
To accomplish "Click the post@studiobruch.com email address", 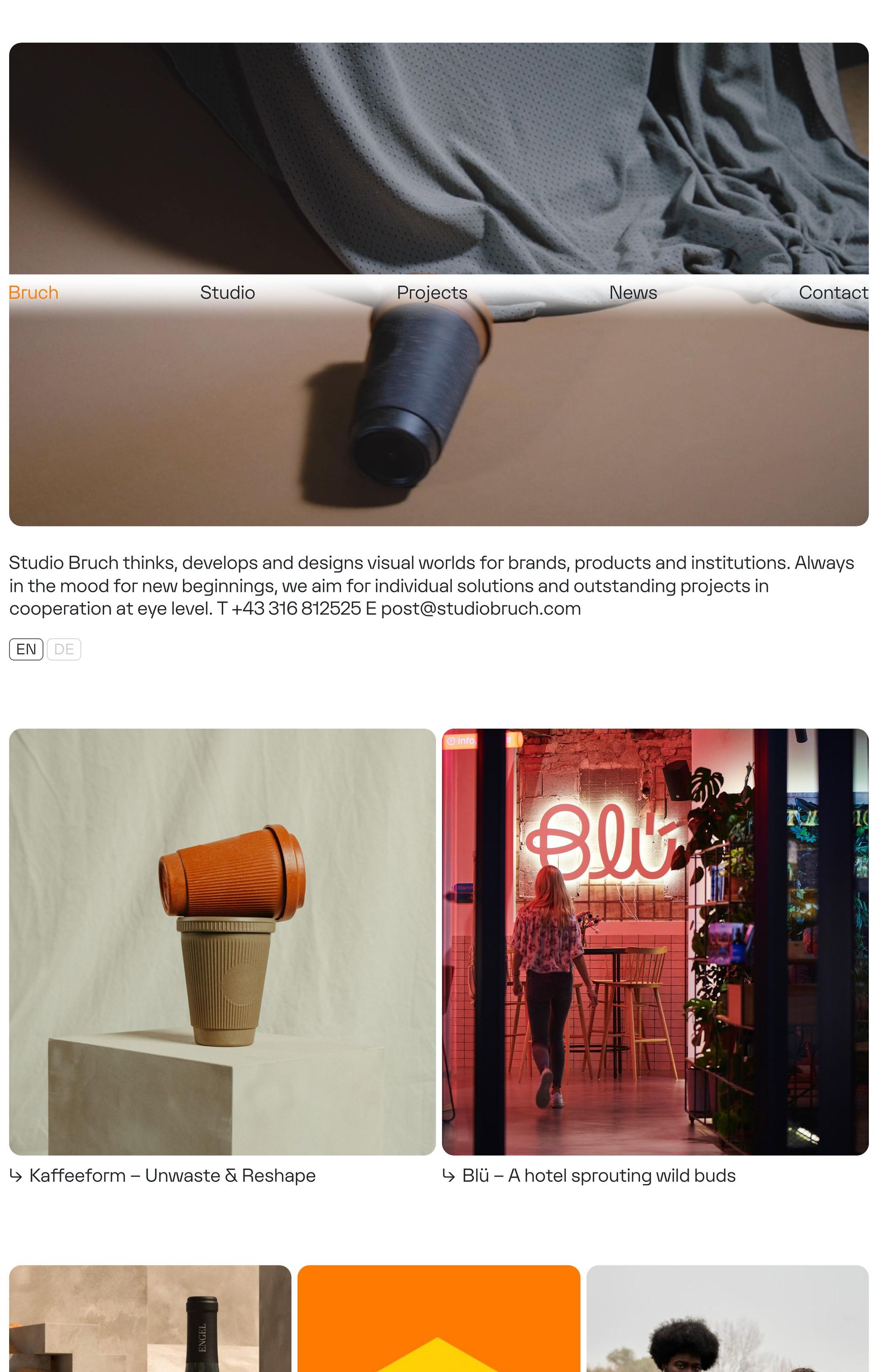I will coord(481,608).
